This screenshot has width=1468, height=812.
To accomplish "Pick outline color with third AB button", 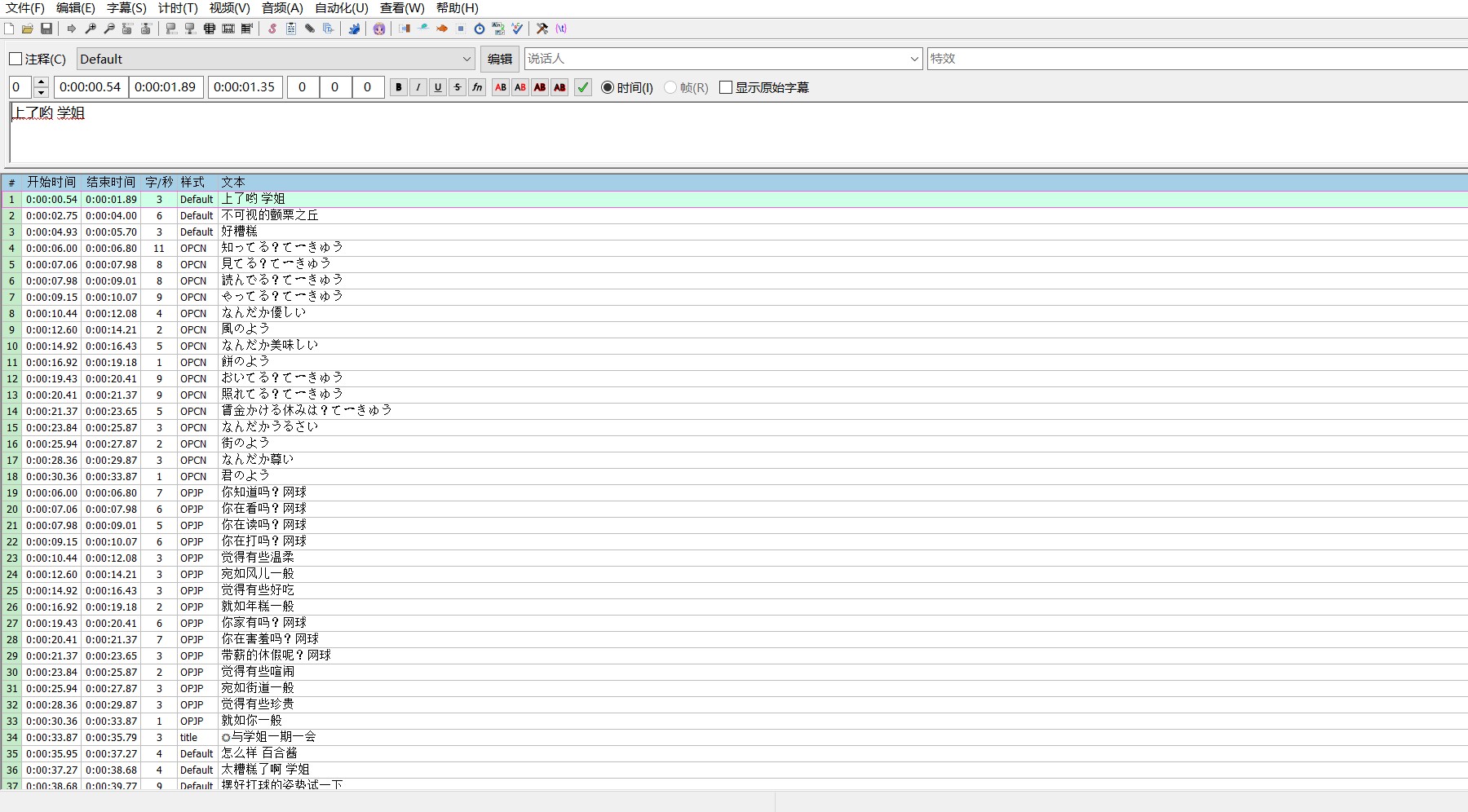I will (540, 87).
